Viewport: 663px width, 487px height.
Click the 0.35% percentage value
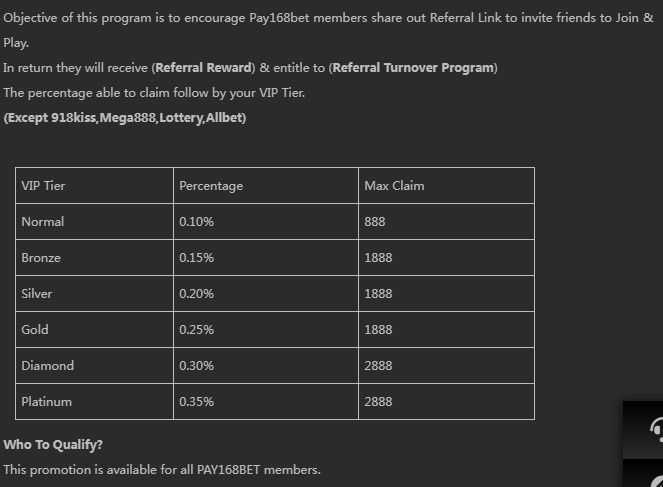click(197, 402)
